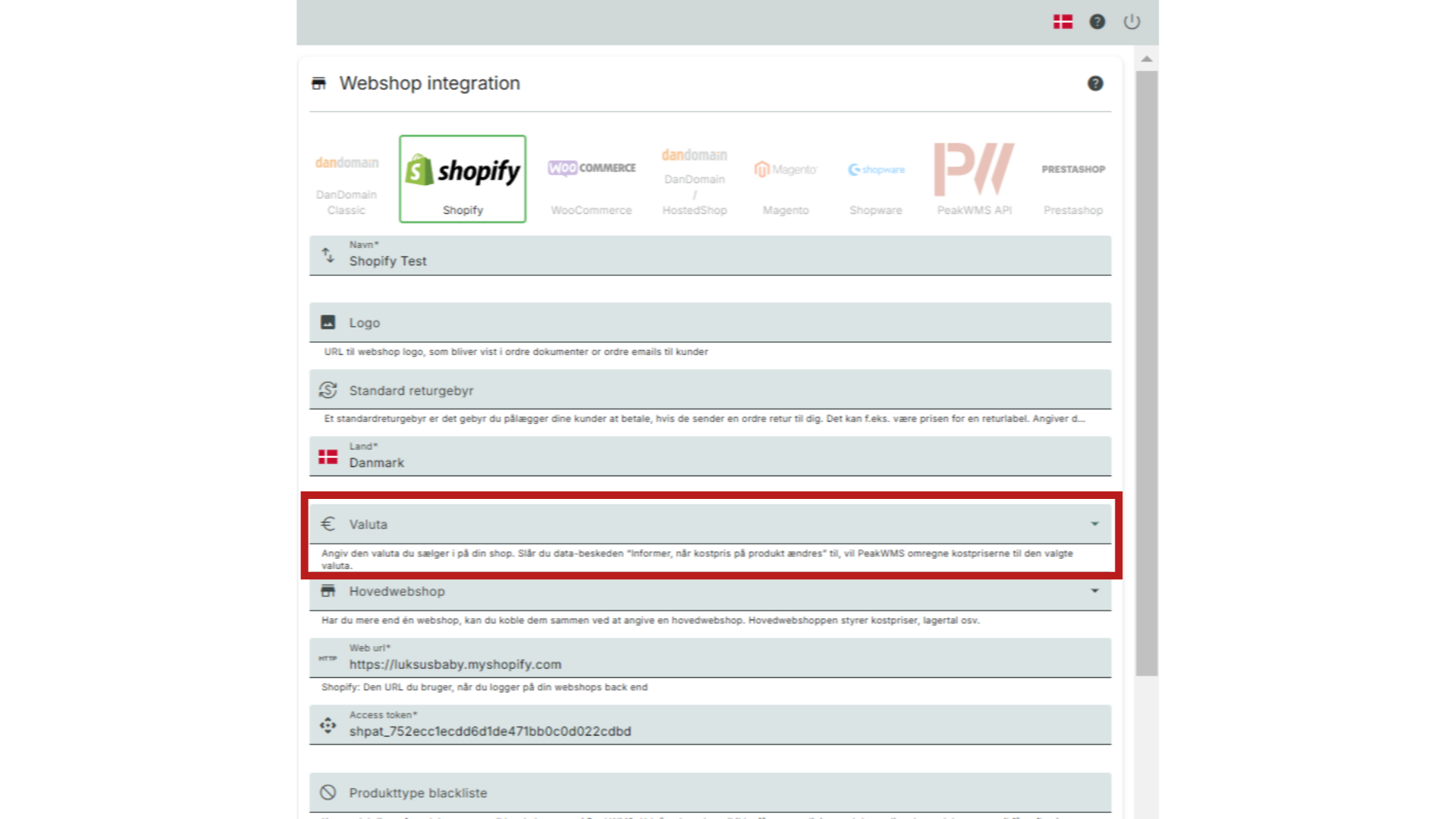Click the Logo URL hint text
The width and height of the screenshot is (1456, 819).
point(516,352)
